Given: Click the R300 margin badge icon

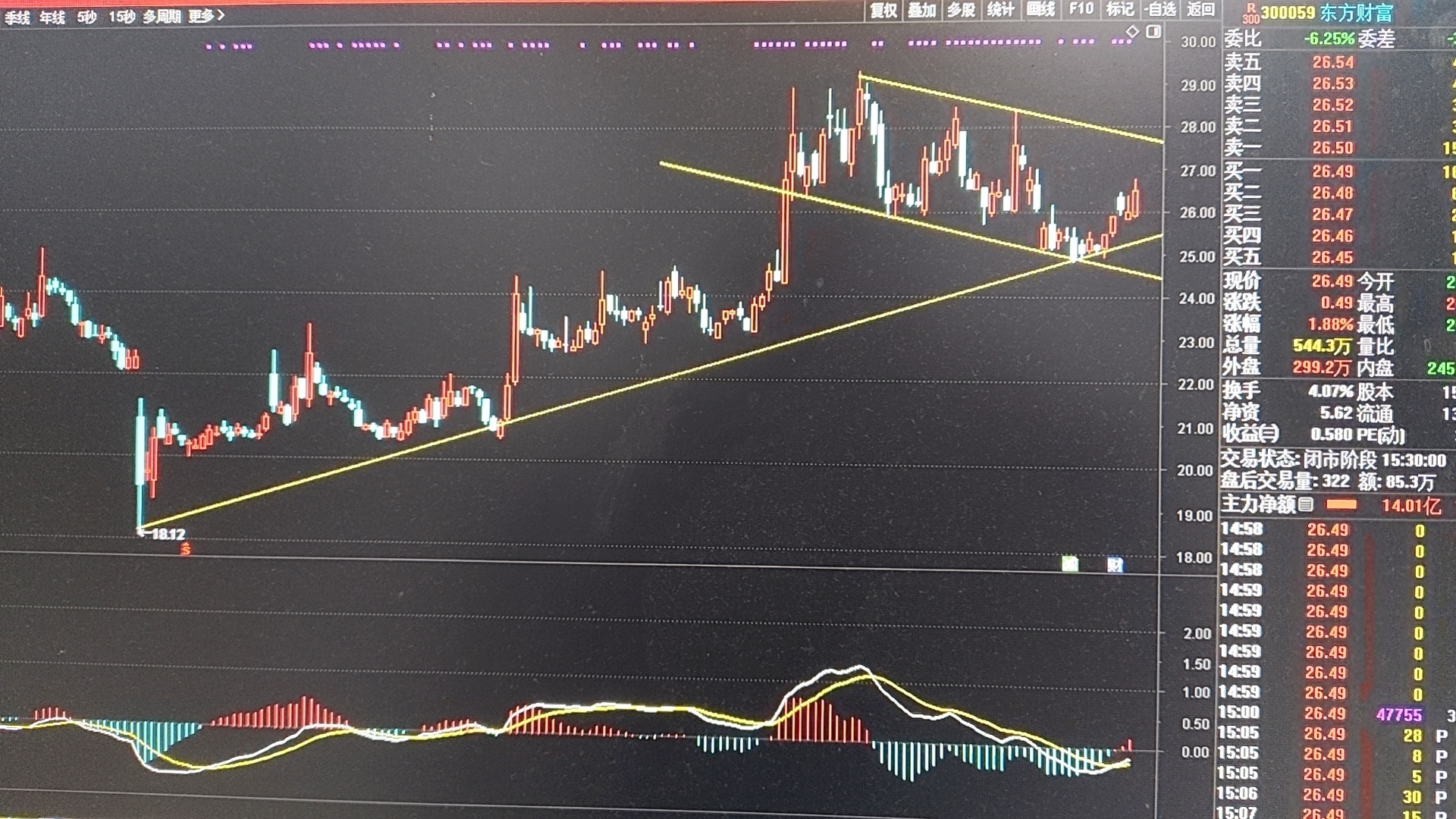Looking at the screenshot, I should click(x=1250, y=13).
